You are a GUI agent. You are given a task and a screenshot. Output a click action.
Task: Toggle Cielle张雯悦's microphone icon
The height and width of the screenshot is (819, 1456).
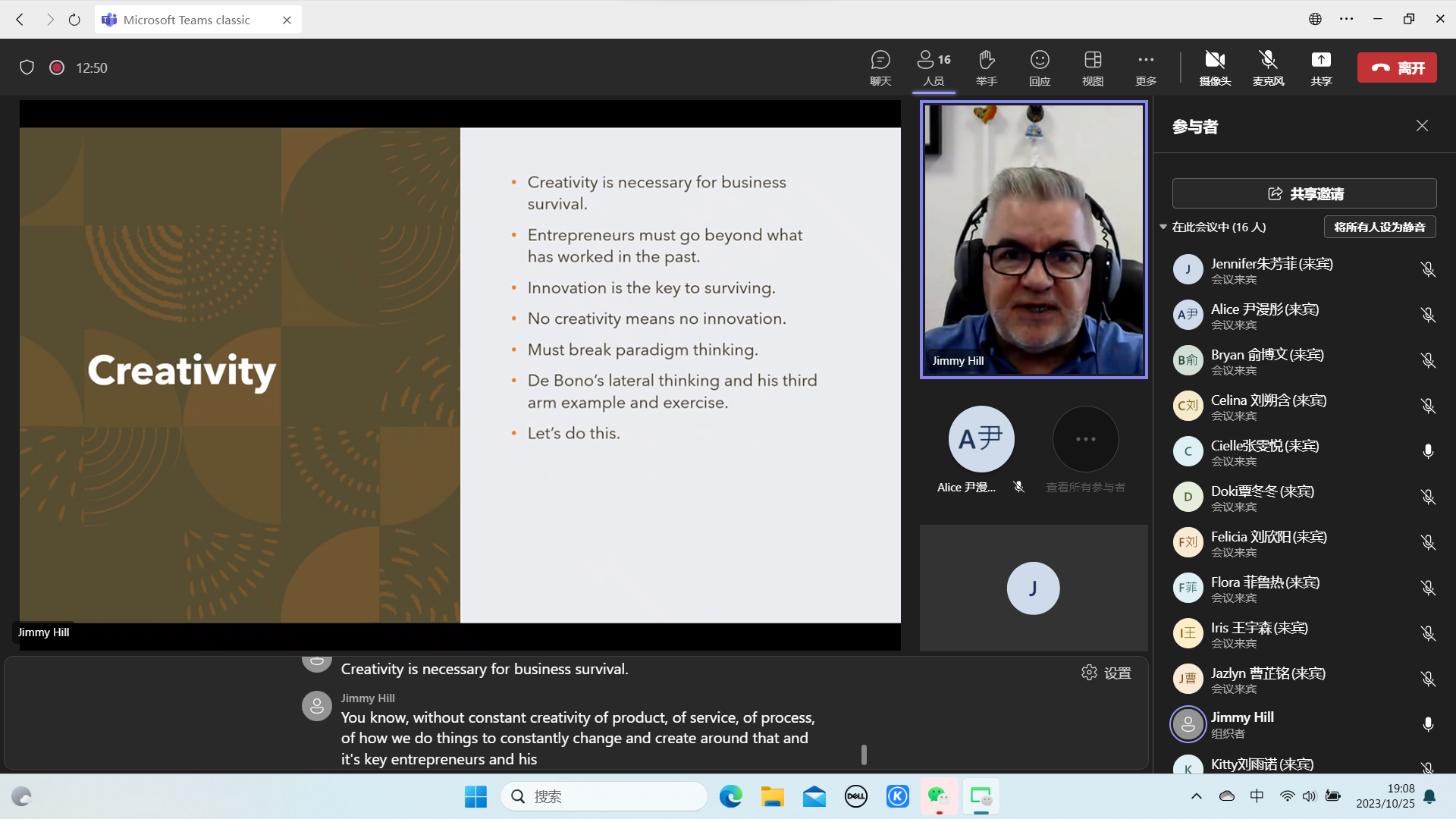1427,451
